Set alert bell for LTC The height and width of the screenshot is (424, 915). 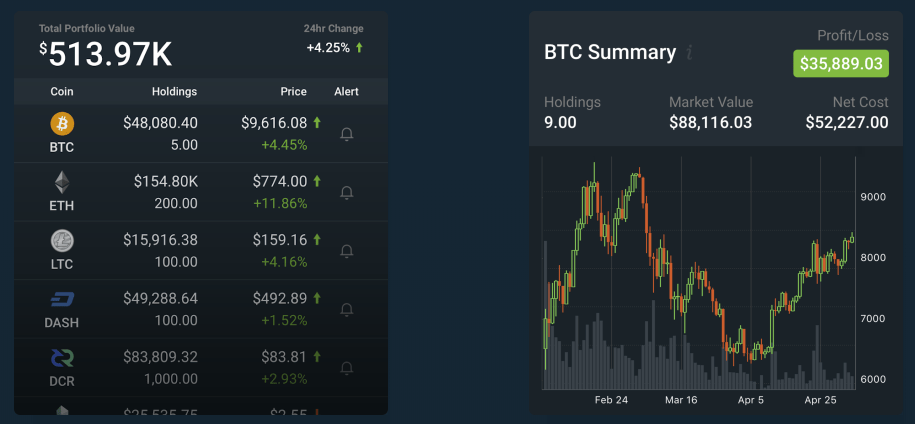pos(347,251)
